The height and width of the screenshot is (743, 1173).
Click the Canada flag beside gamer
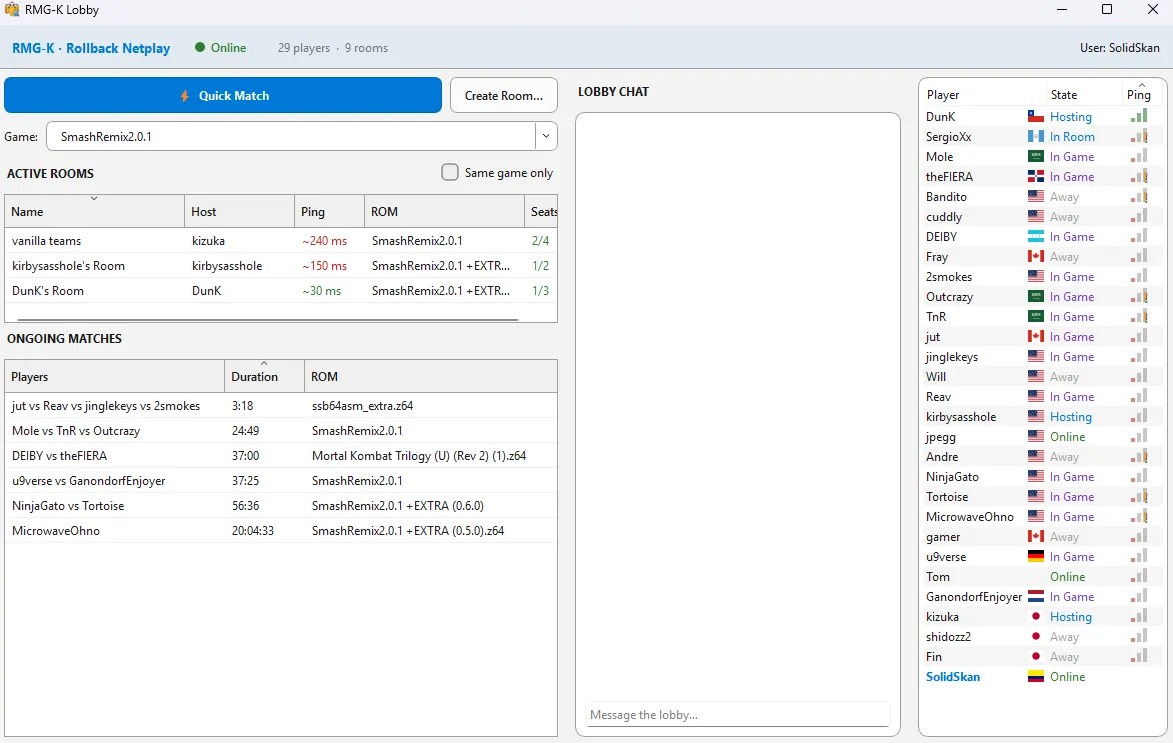(1035, 536)
